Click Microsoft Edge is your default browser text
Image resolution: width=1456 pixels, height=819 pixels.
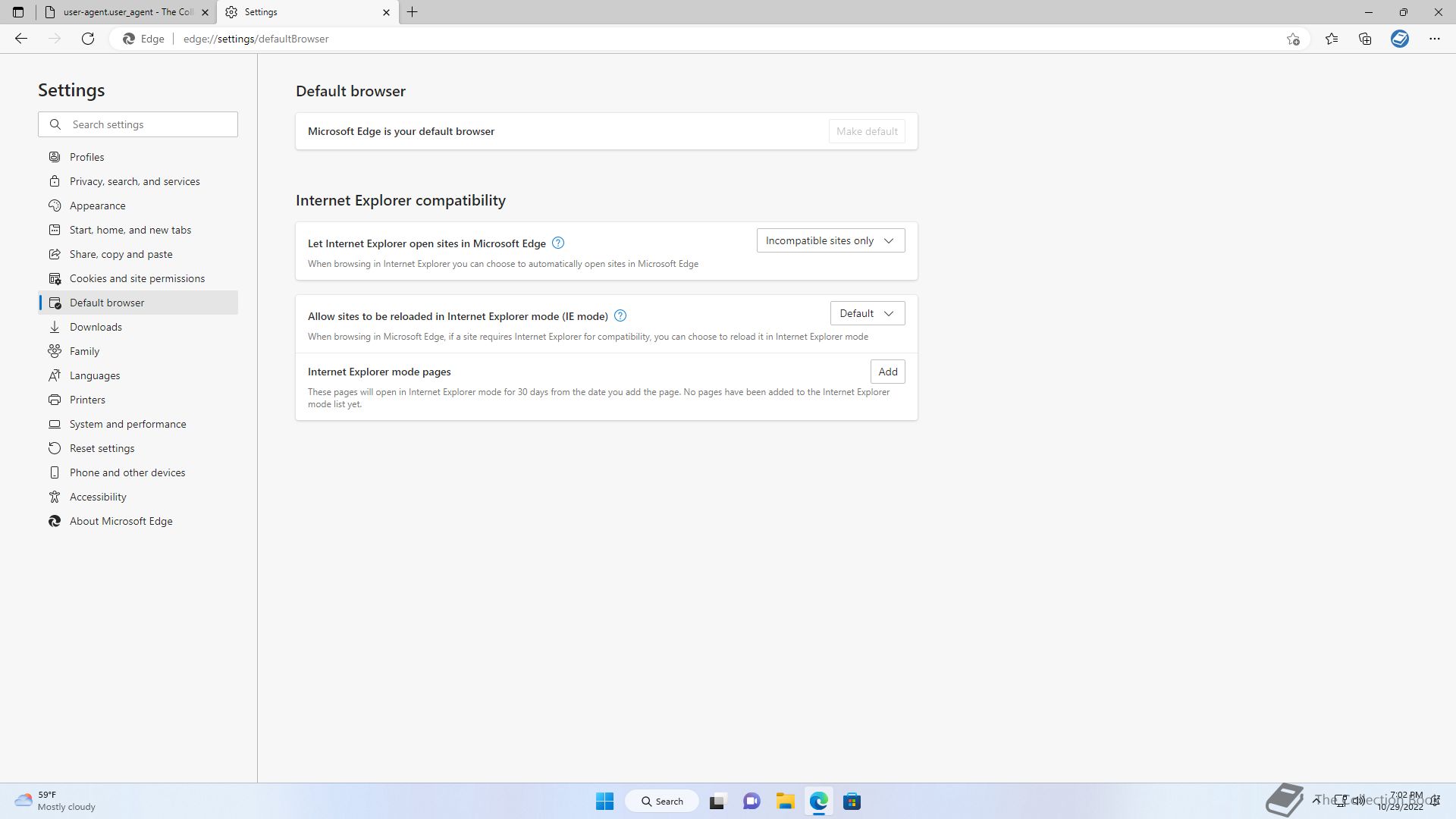[x=401, y=131]
